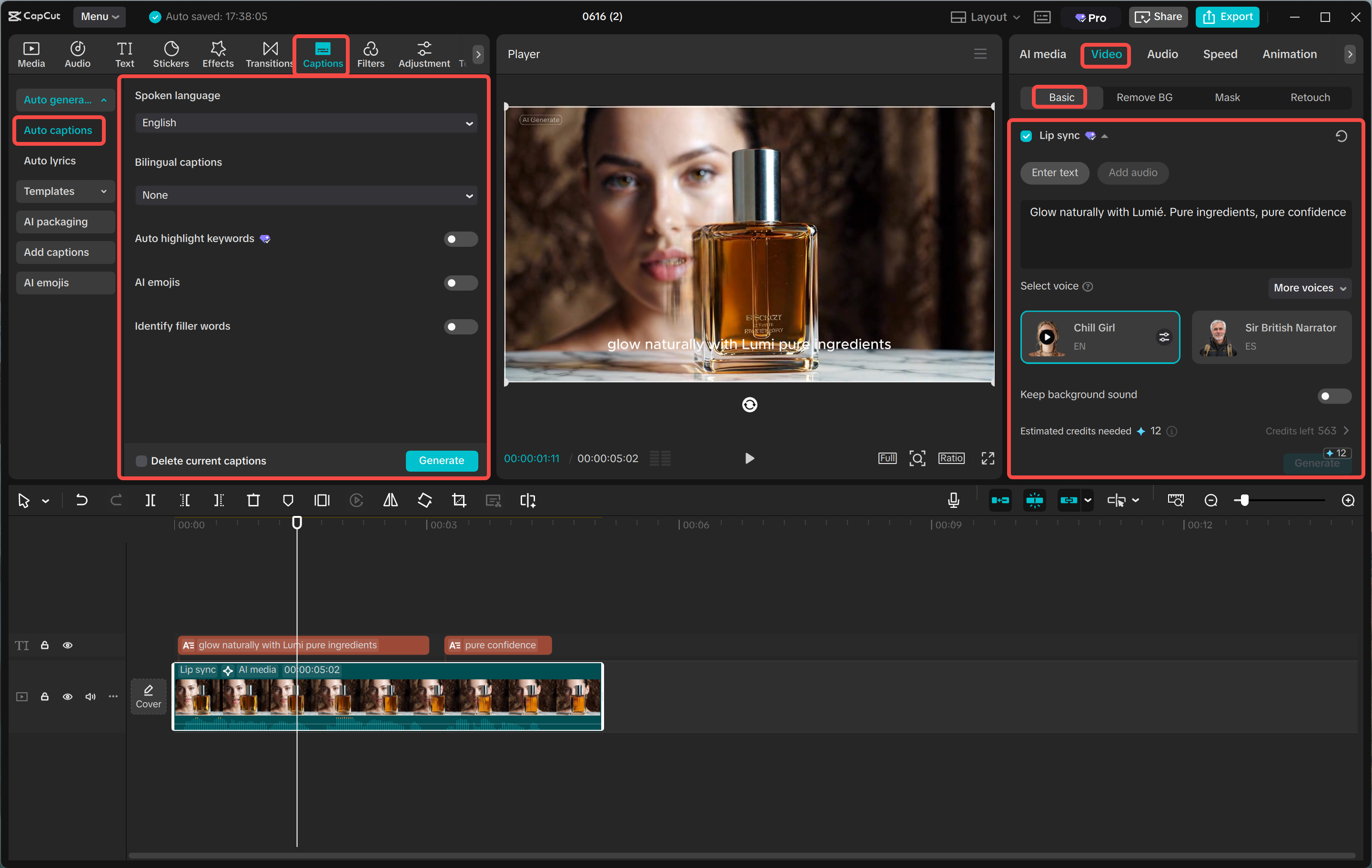Check the Delete current captions box
Image resolution: width=1372 pixels, height=868 pixels.
(141, 461)
